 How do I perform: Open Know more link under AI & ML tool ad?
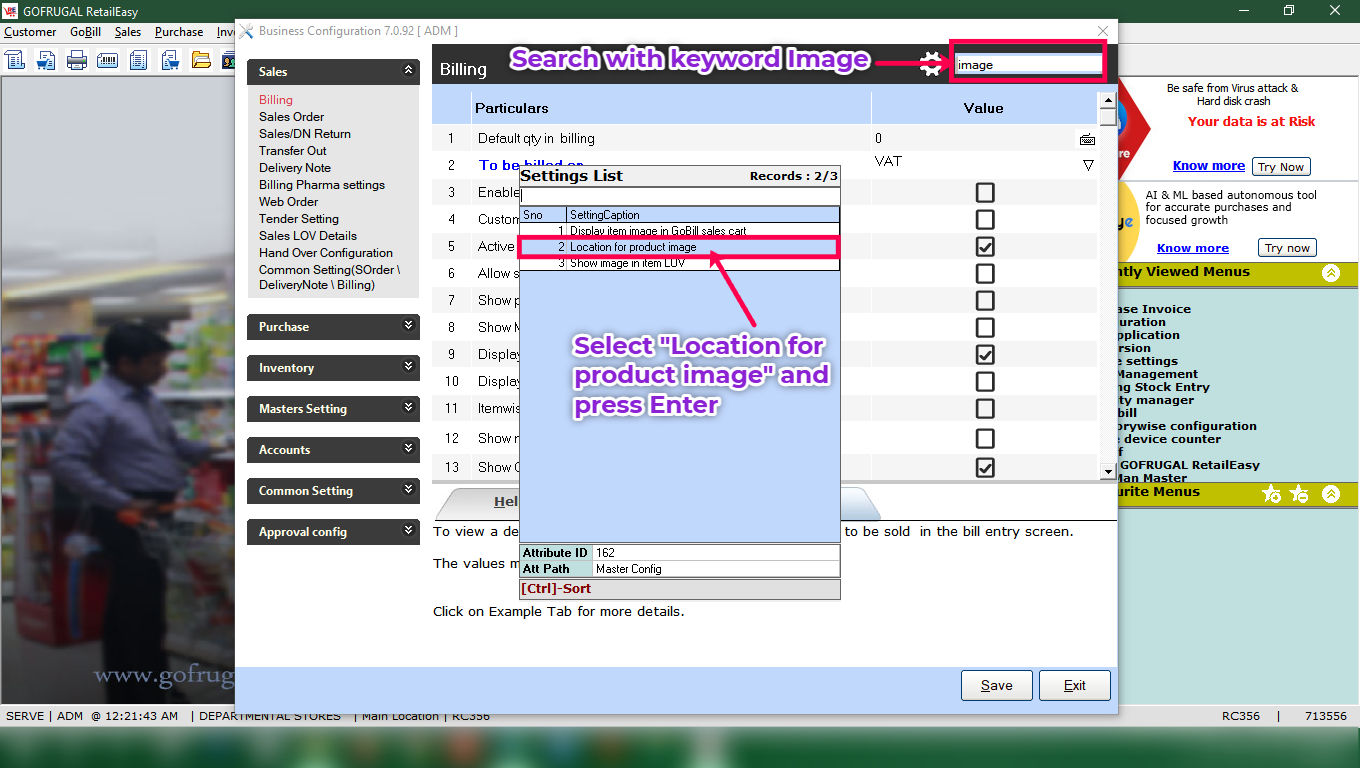click(x=1193, y=248)
